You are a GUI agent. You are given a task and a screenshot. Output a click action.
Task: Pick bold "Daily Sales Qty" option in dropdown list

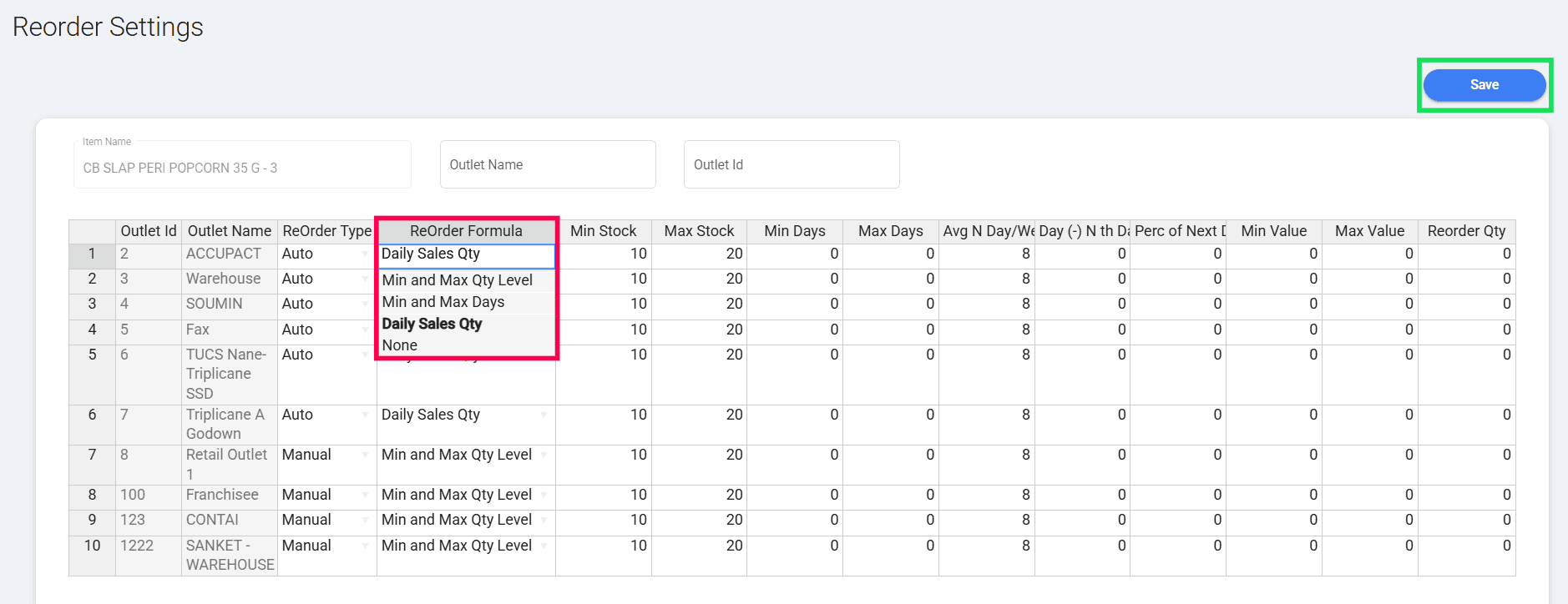(432, 324)
